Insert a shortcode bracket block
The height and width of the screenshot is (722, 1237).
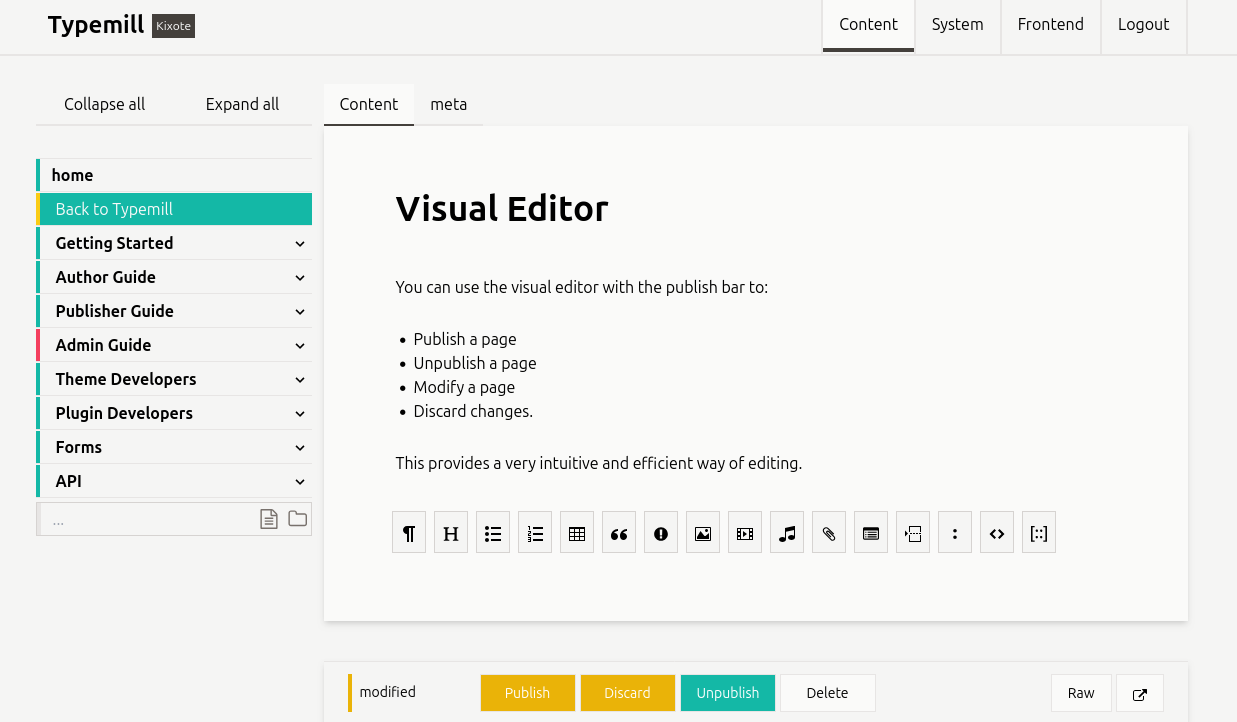(1039, 533)
